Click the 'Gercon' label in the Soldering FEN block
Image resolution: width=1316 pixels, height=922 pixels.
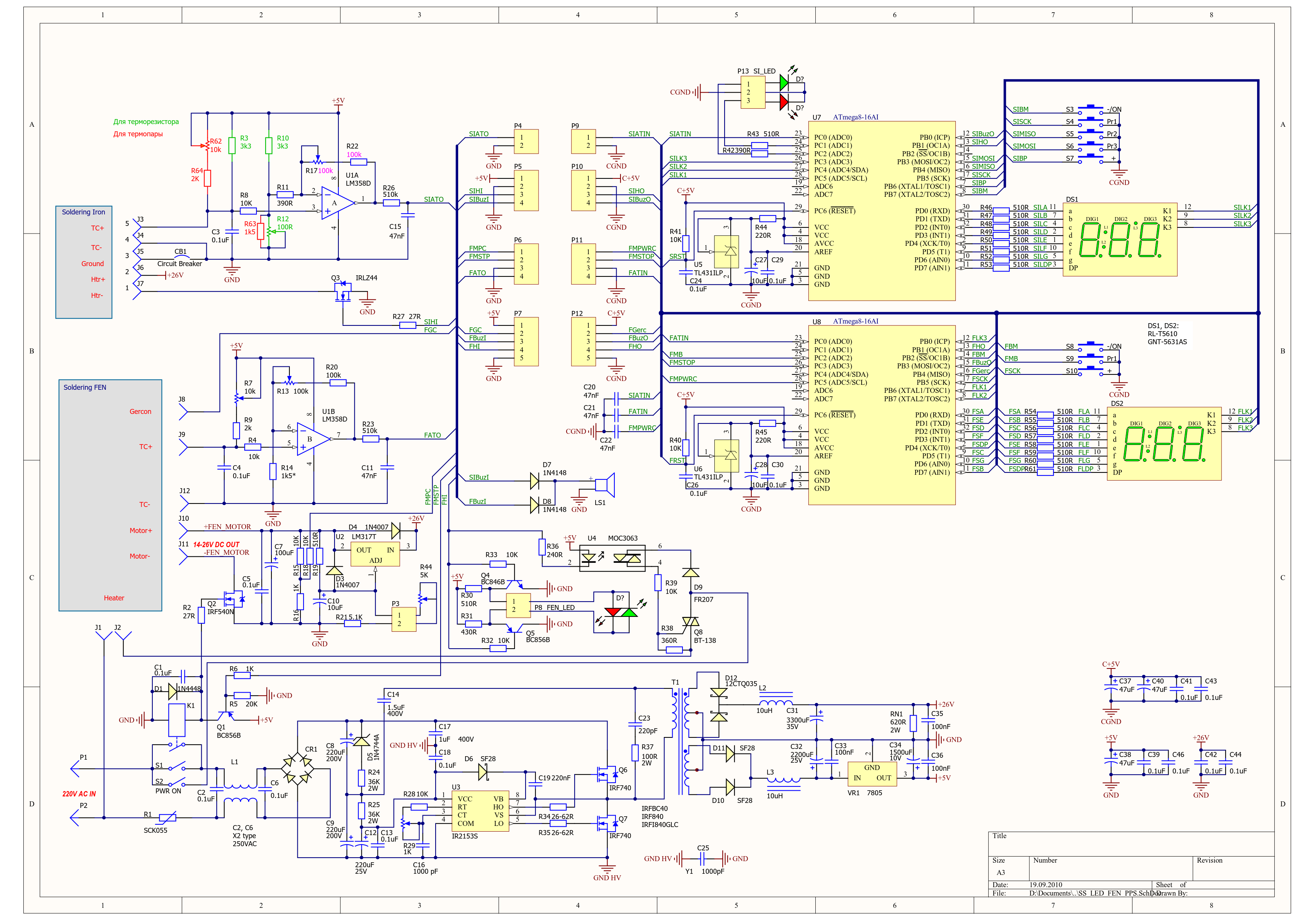pyautogui.click(x=140, y=412)
